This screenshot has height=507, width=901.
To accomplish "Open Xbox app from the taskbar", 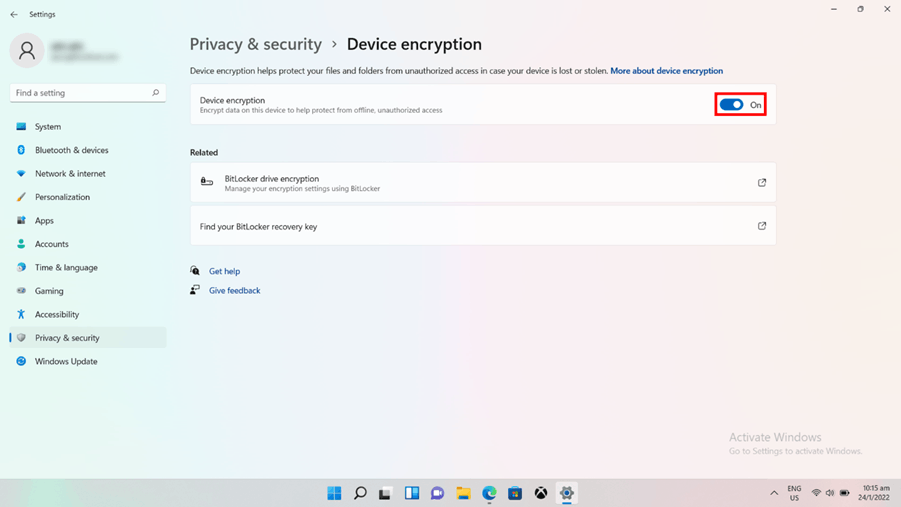I will [541, 493].
